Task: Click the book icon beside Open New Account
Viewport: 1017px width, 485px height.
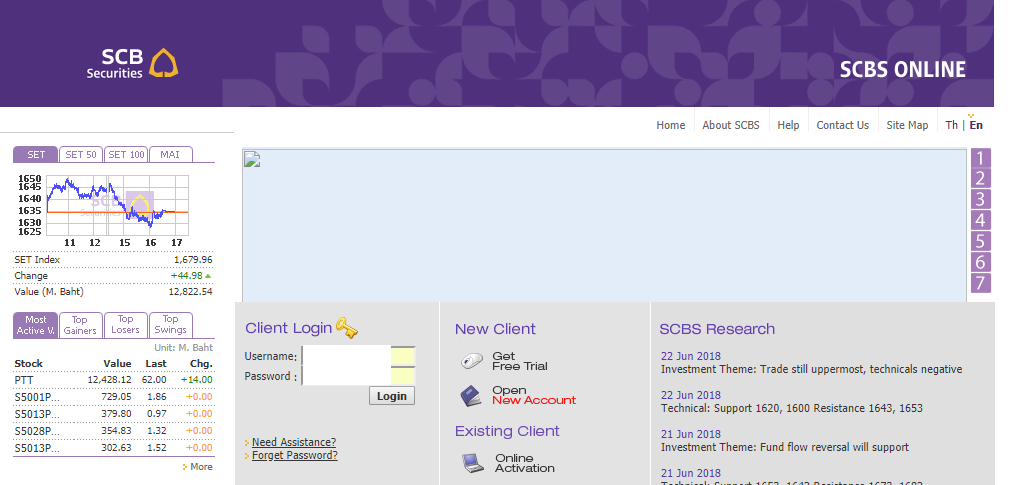Action: pos(472,396)
